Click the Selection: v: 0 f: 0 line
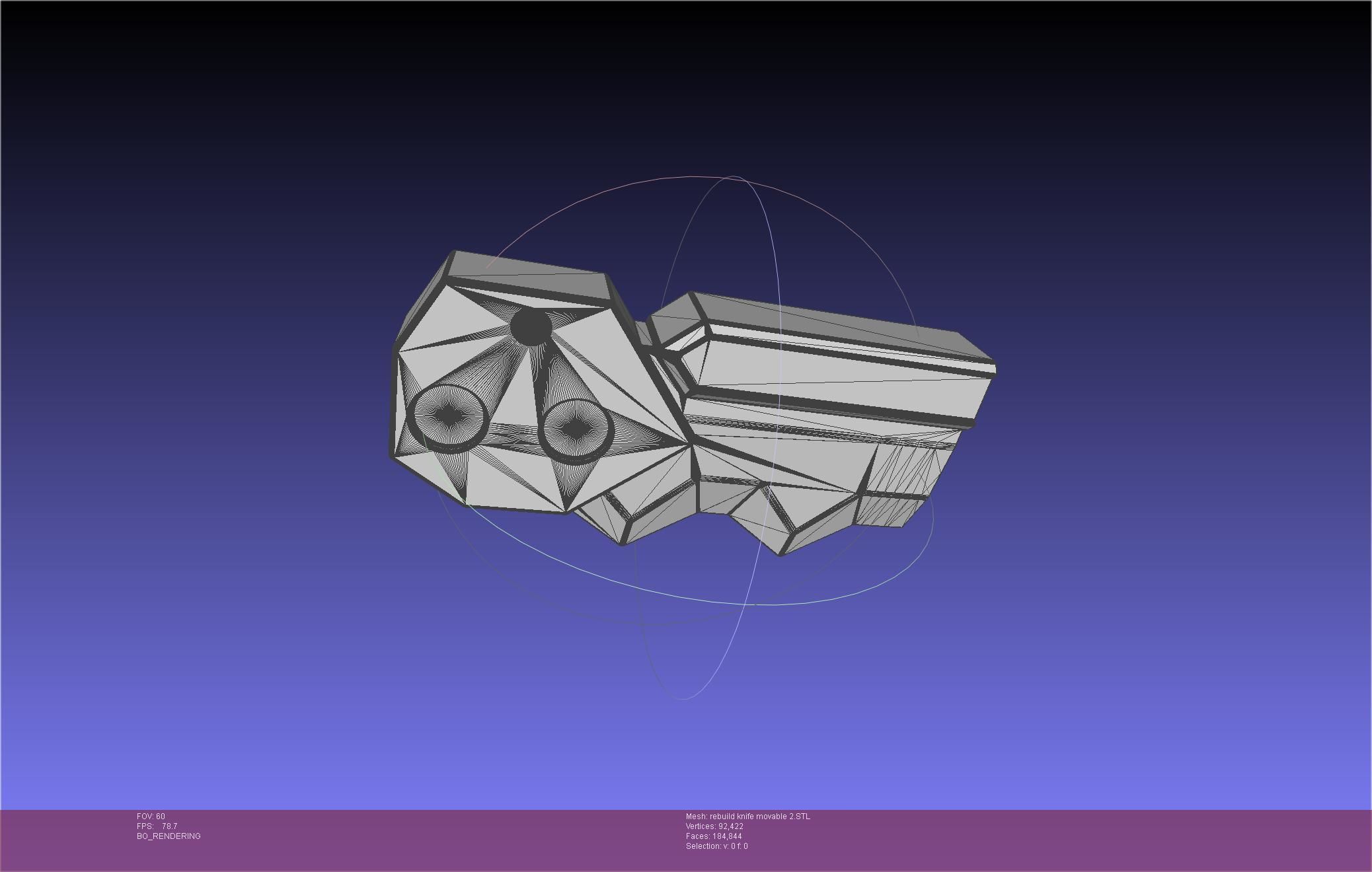This screenshot has width=1372, height=872. (717, 846)
